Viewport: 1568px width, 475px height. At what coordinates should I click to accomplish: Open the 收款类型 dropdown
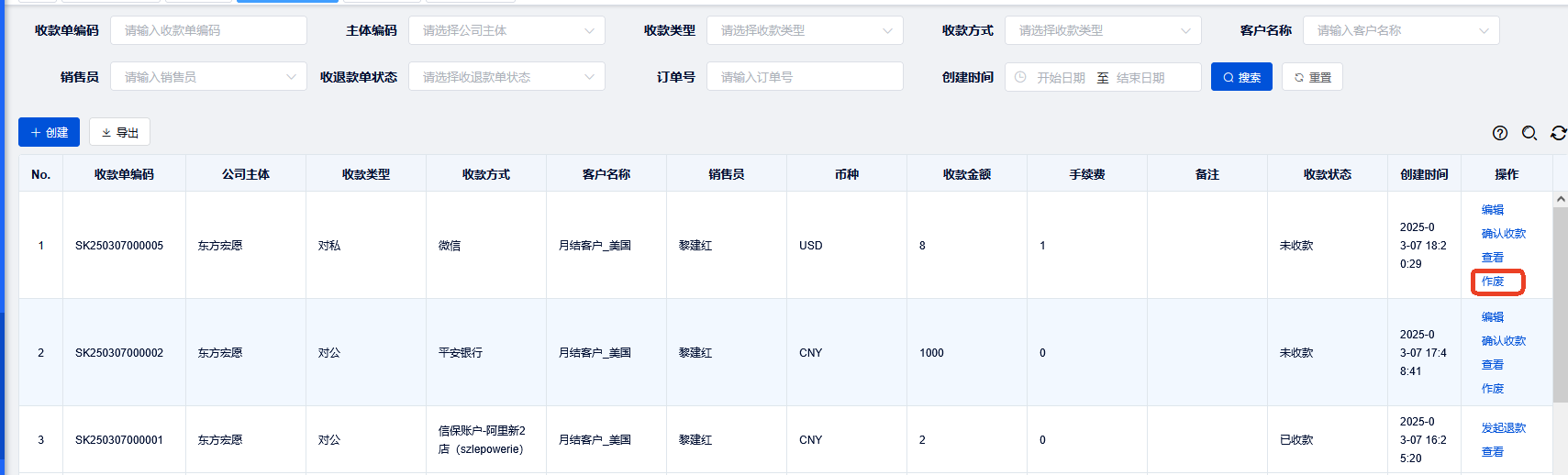click(804, 30)
